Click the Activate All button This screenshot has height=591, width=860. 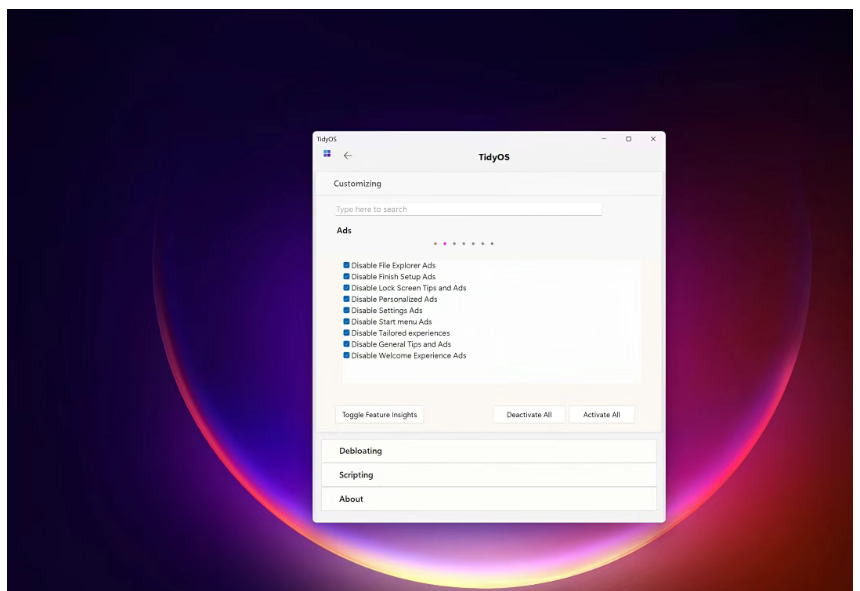click(602, 414)
